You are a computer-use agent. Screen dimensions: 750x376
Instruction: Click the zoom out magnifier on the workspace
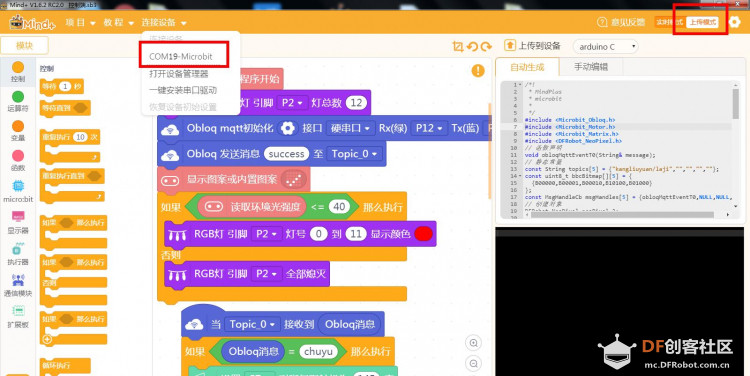[474, 364]
